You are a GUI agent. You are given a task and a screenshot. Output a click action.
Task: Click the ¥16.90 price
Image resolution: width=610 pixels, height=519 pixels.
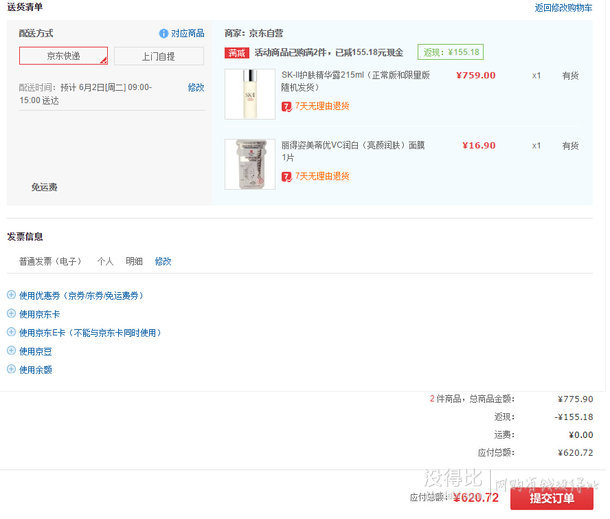[x=479, y=146]
